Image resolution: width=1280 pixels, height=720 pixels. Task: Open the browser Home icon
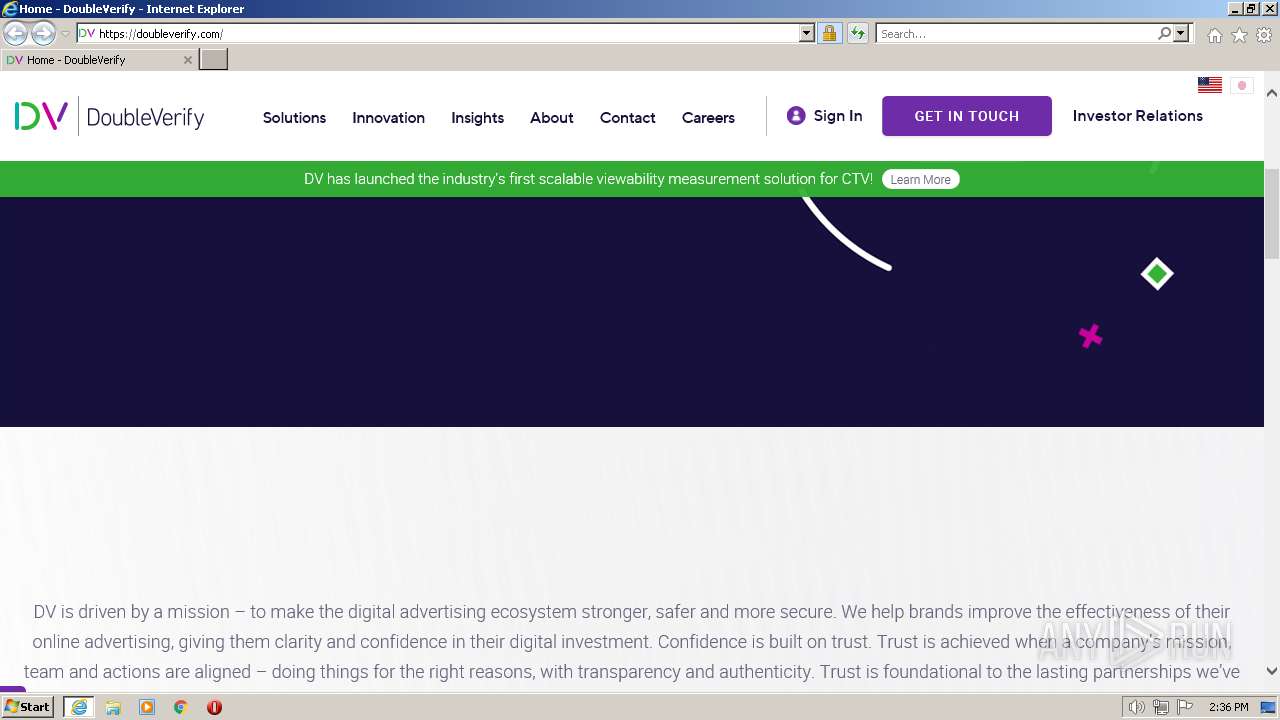(1214, 35)
